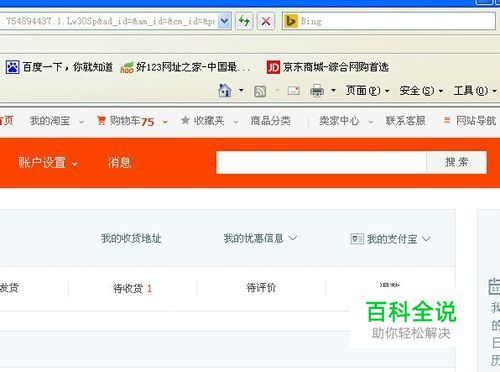500x372 pixels.
Task: Open 好123网址之家 favorites link
Action: tap(193, 67)
